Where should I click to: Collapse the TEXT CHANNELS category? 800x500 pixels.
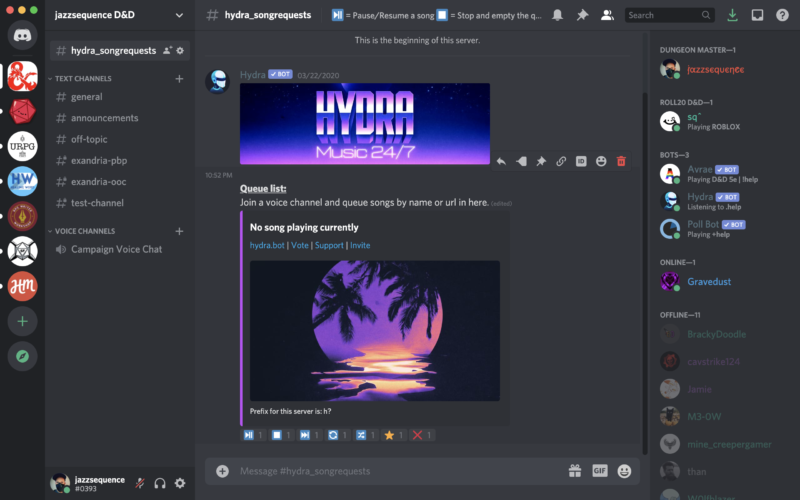(83, 78)
